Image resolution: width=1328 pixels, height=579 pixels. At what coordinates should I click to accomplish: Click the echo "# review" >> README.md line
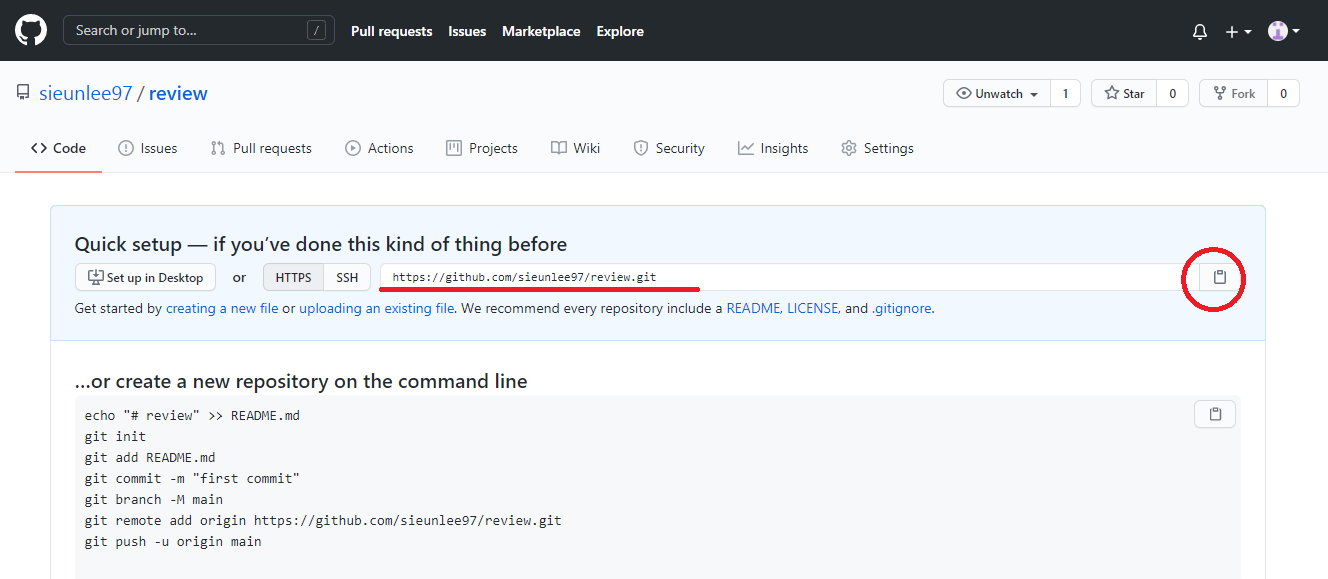pos(192,415)
